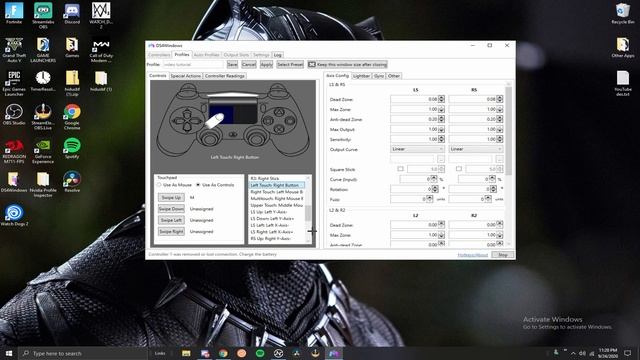Open Output Slots tab
This screenshot has width=640, height=360.
click(x=236, y=55)
